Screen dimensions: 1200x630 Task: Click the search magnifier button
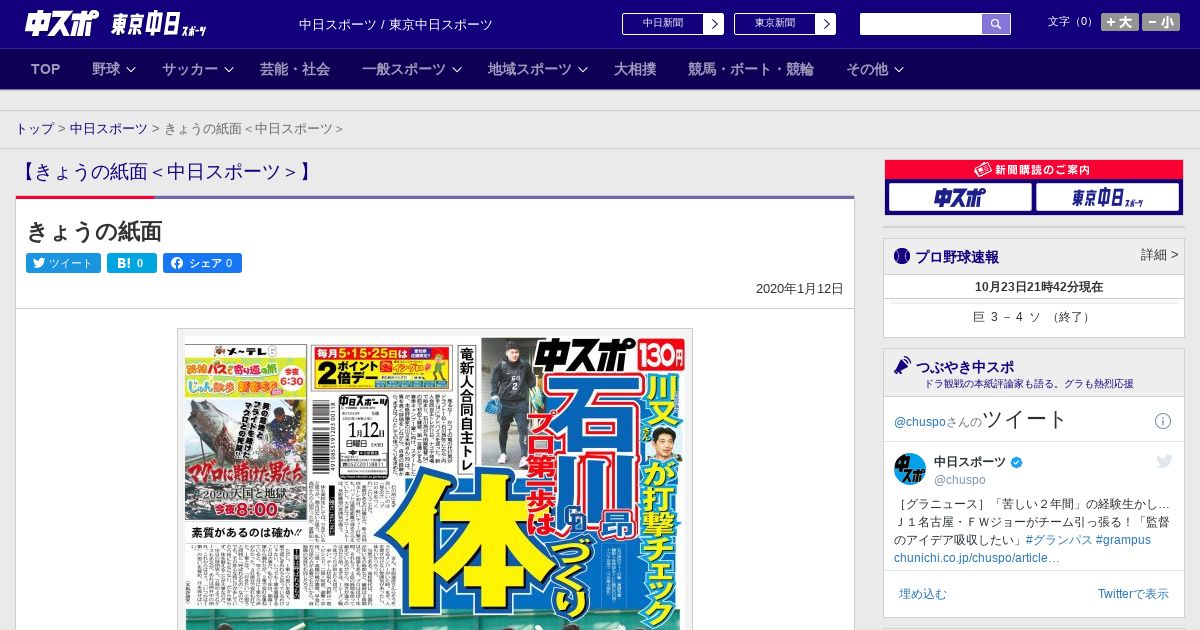coord(996,24)
